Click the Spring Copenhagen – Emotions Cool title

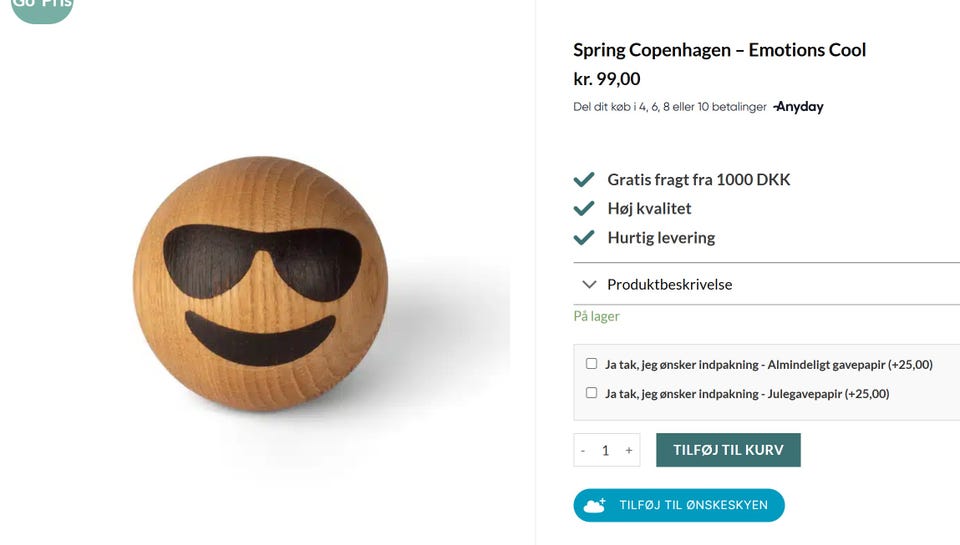pos(719,50)
